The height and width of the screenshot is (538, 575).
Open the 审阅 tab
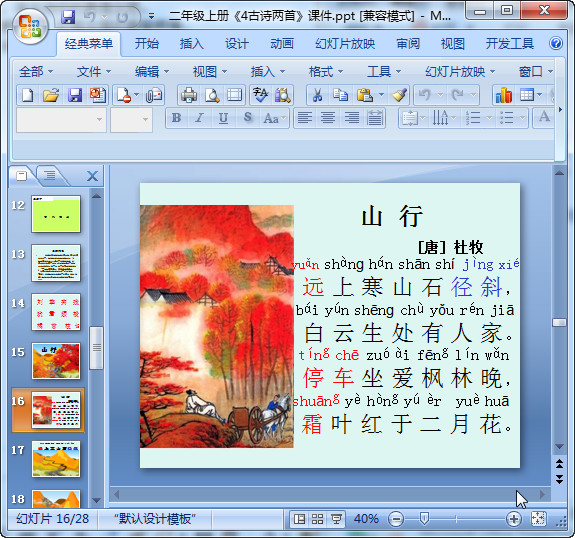coord(408,44)
